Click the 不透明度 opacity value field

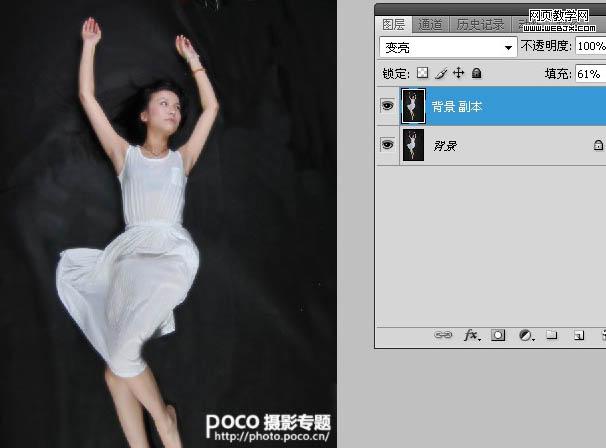point(591,46)
